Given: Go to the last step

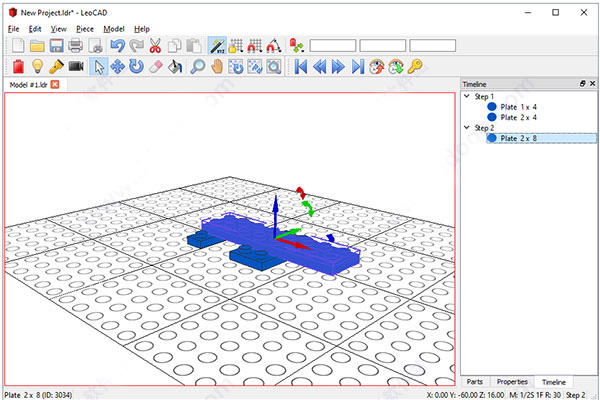Looking at the screenshot, I should tap(358, 67).
